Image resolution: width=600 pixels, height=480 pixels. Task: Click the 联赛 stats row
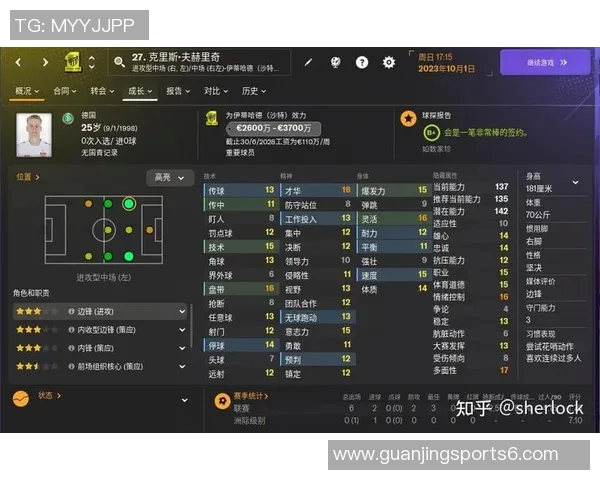(x=408, y=408)
